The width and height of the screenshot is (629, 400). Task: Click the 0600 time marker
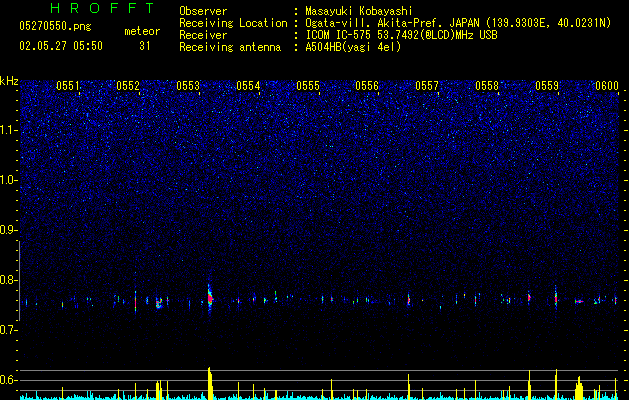[x=607, y=86]
